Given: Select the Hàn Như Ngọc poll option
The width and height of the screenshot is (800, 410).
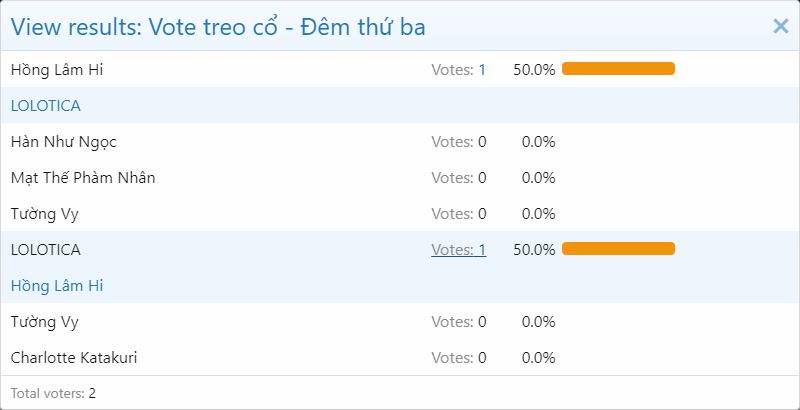Looking at the screenshot, I should 71,142.
